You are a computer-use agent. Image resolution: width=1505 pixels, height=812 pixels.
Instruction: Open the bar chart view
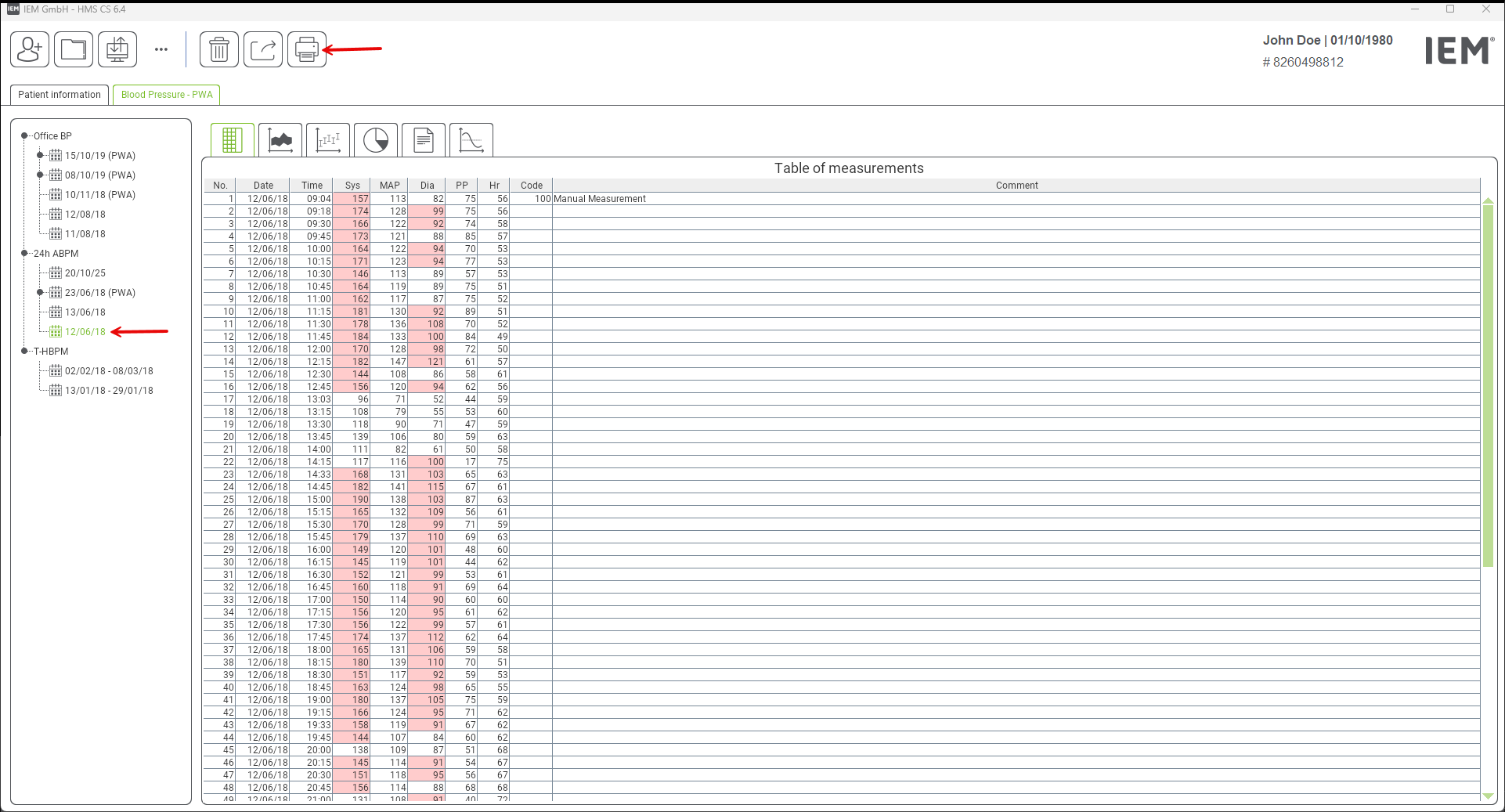click(x=328, y=140)
